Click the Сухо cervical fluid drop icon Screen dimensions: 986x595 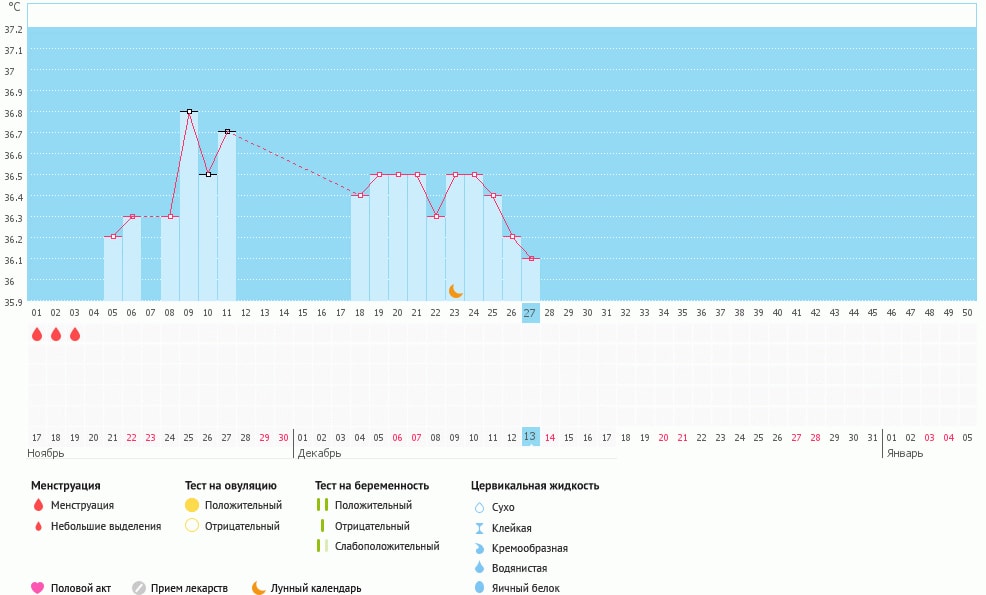pos(479,507)
